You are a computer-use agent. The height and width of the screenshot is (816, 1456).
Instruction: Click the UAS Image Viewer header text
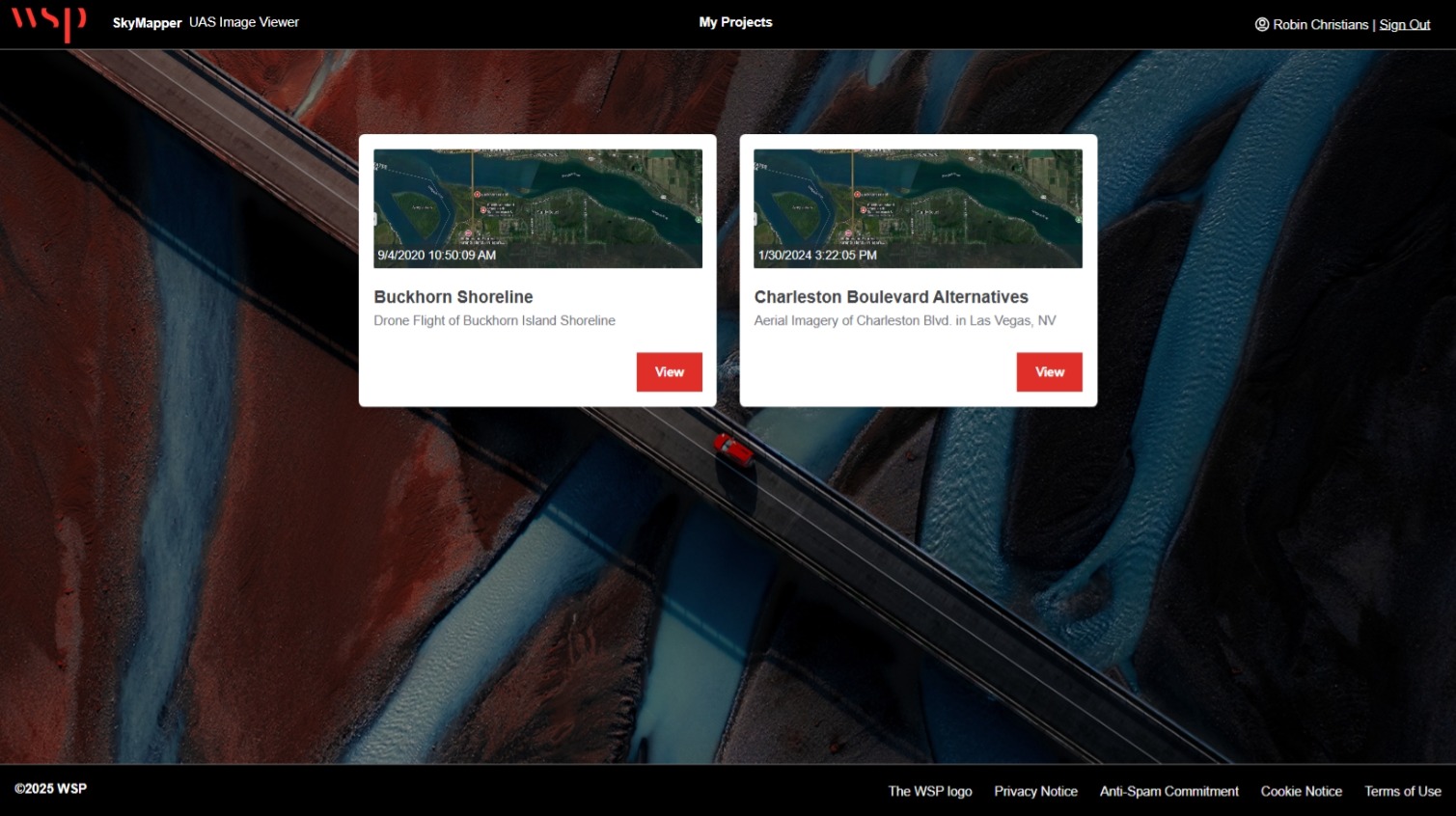(244, 22)
